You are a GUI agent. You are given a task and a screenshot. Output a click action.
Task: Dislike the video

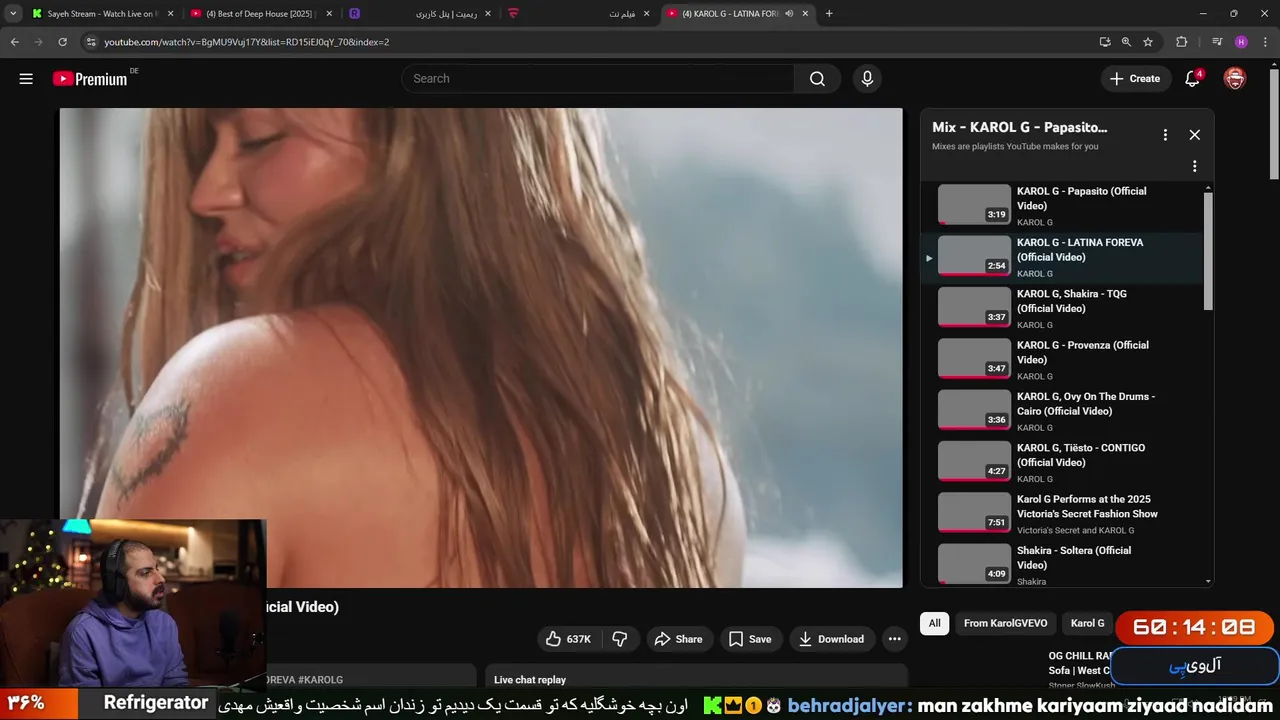620,639
